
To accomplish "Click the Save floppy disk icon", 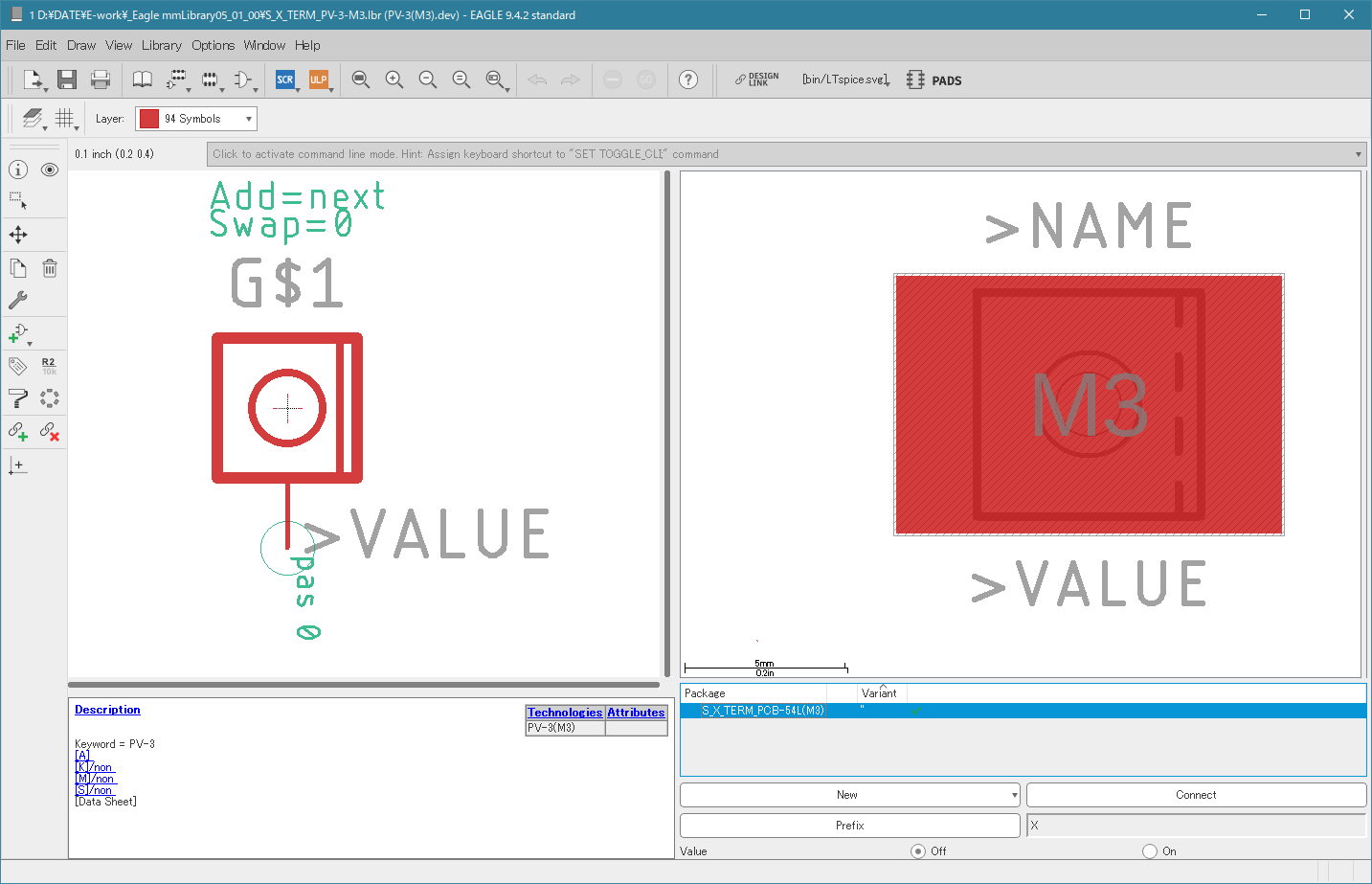I will (66, 79).
